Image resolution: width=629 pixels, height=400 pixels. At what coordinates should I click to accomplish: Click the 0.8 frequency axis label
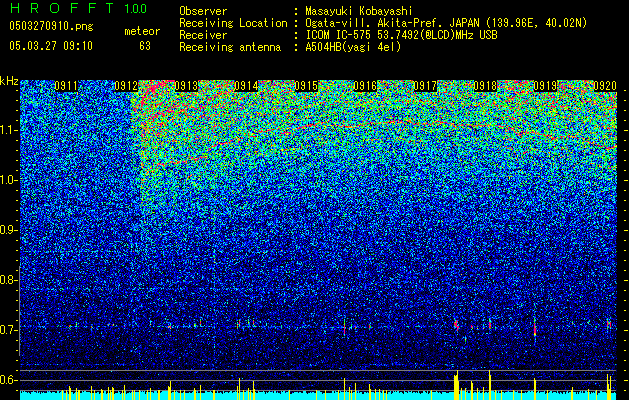tap(8, 280)
